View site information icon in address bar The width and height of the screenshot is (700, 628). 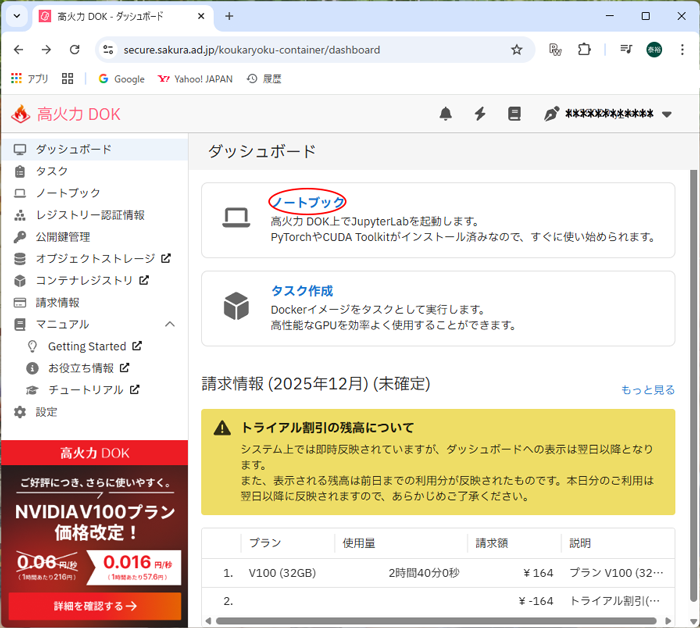[108, 50]
